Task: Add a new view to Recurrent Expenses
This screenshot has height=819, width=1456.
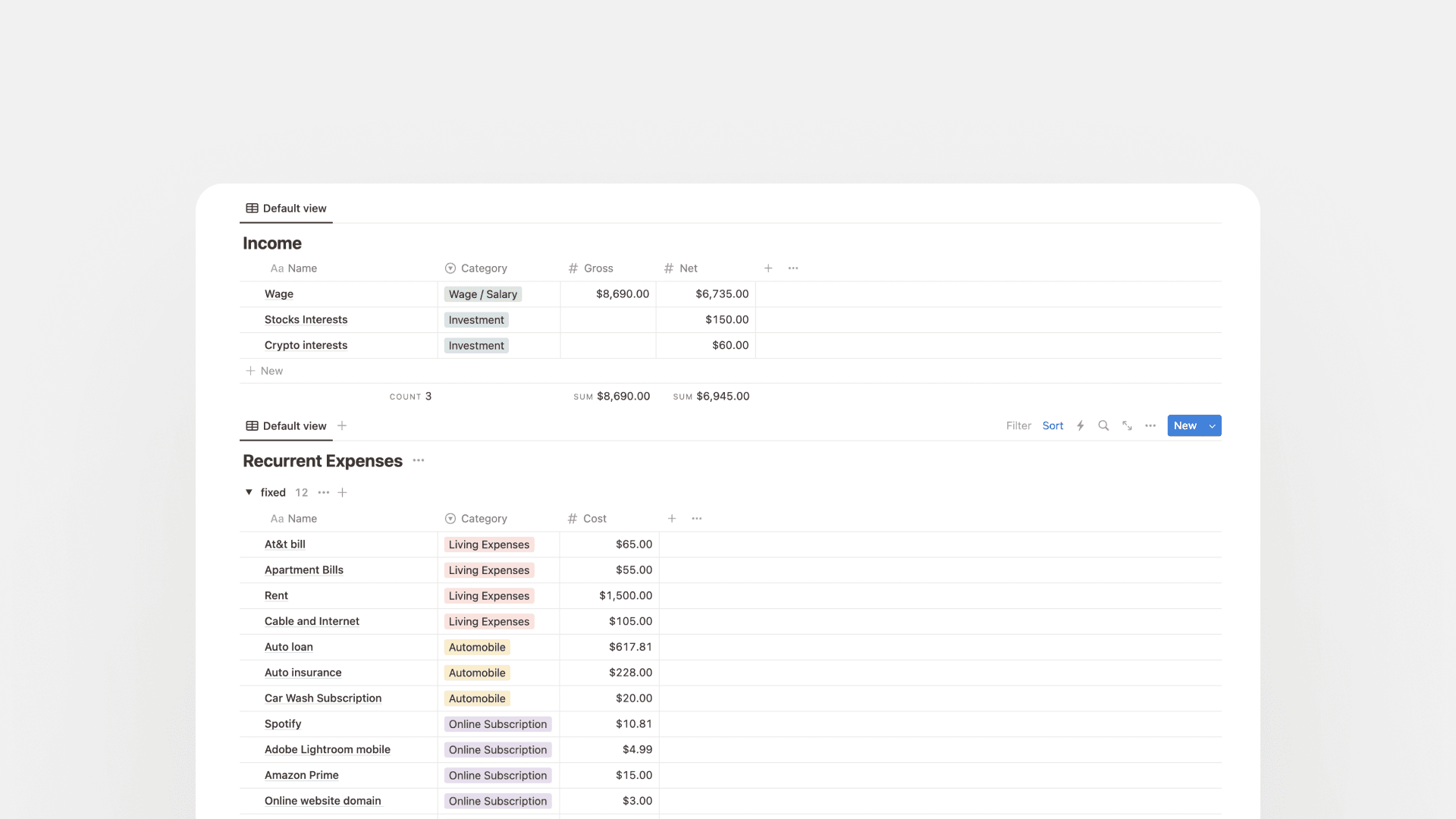Action: coord(342,426)
